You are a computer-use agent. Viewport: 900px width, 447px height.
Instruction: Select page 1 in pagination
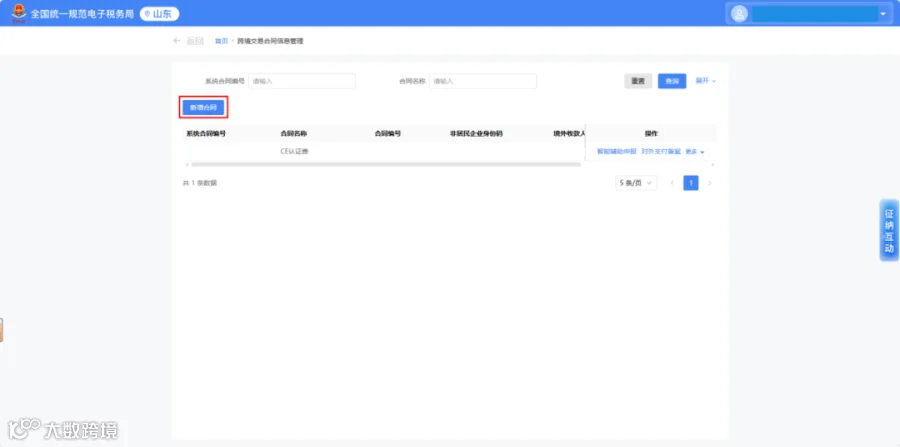pyautogui.click(x=691, y=183)
